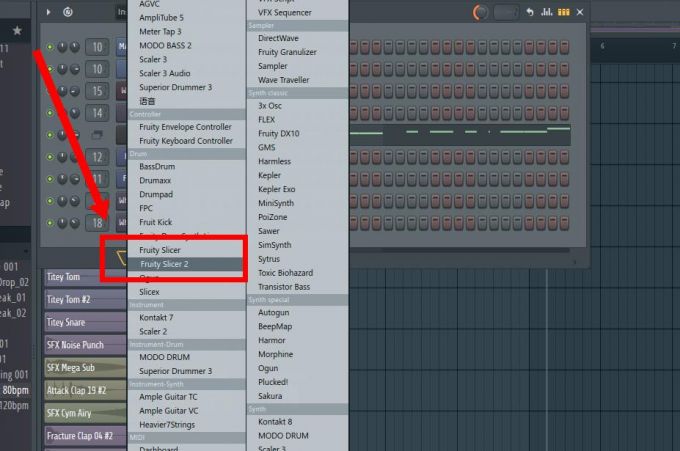Screen dimensions: 680x451
Task: Select DirectWave sampler entry
Action: tap(278, 38)
